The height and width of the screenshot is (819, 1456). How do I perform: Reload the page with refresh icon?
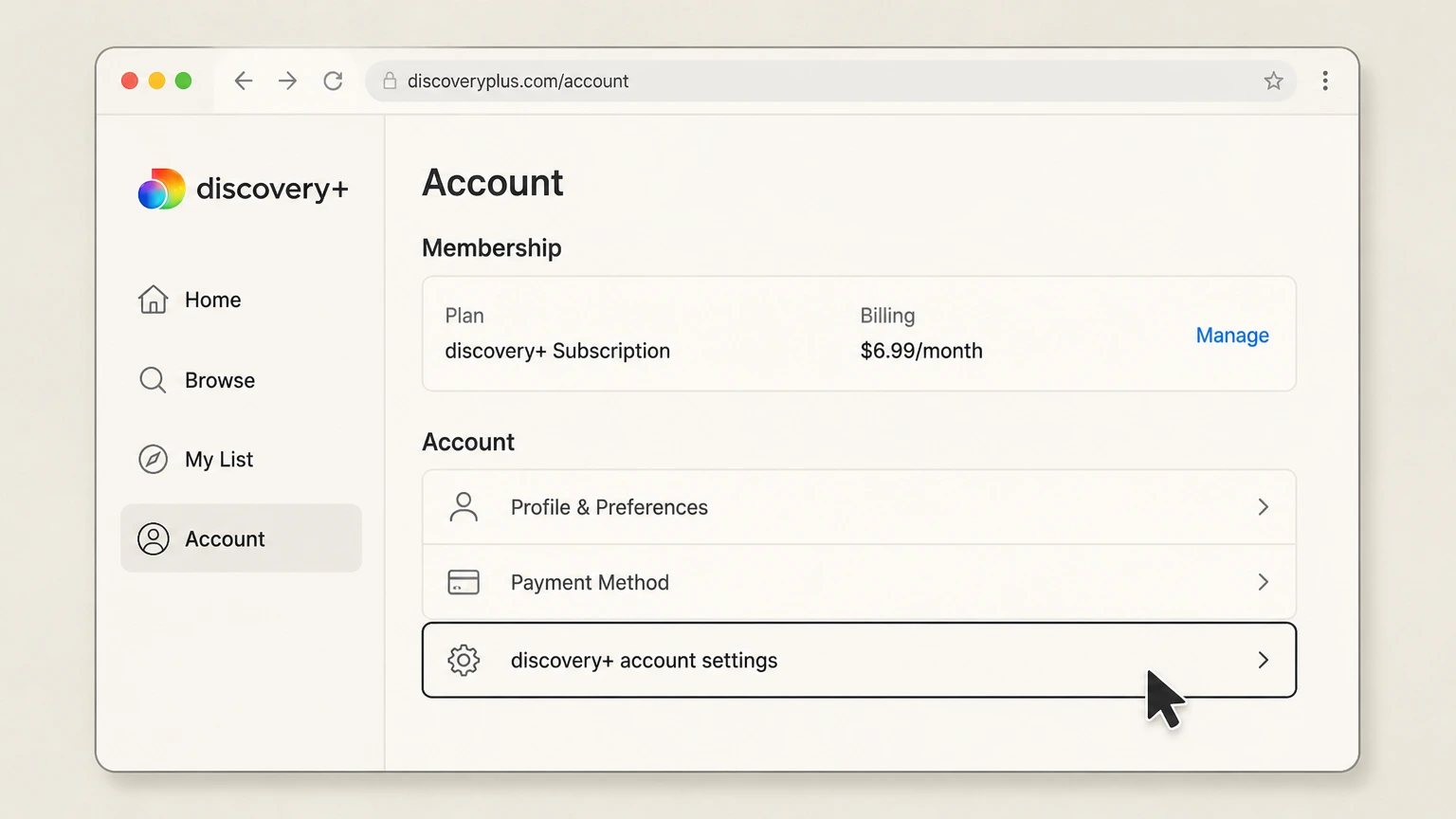(x=333, y=81)
